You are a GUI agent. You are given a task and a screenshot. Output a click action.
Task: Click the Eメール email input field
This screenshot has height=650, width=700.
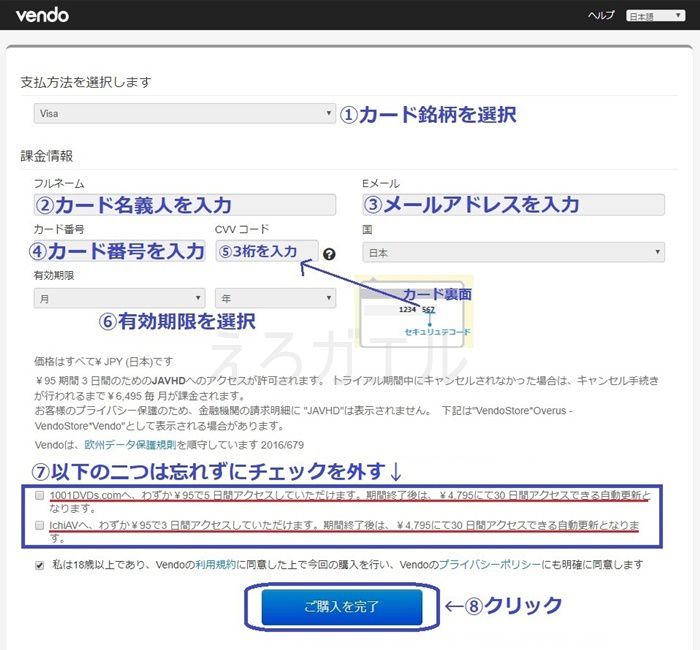(513, 205)
